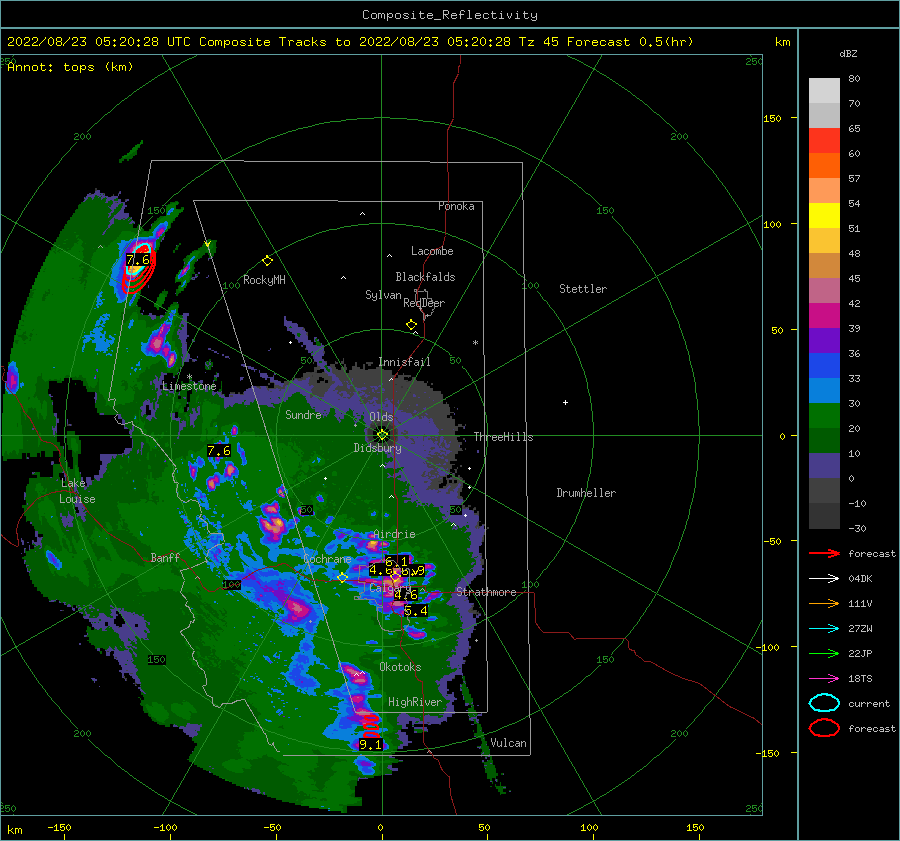The image size is (900, 841).
Task: Click the yellow diamond marker near Cochrane
Action: pyautogui.click(x=342, y=577)
